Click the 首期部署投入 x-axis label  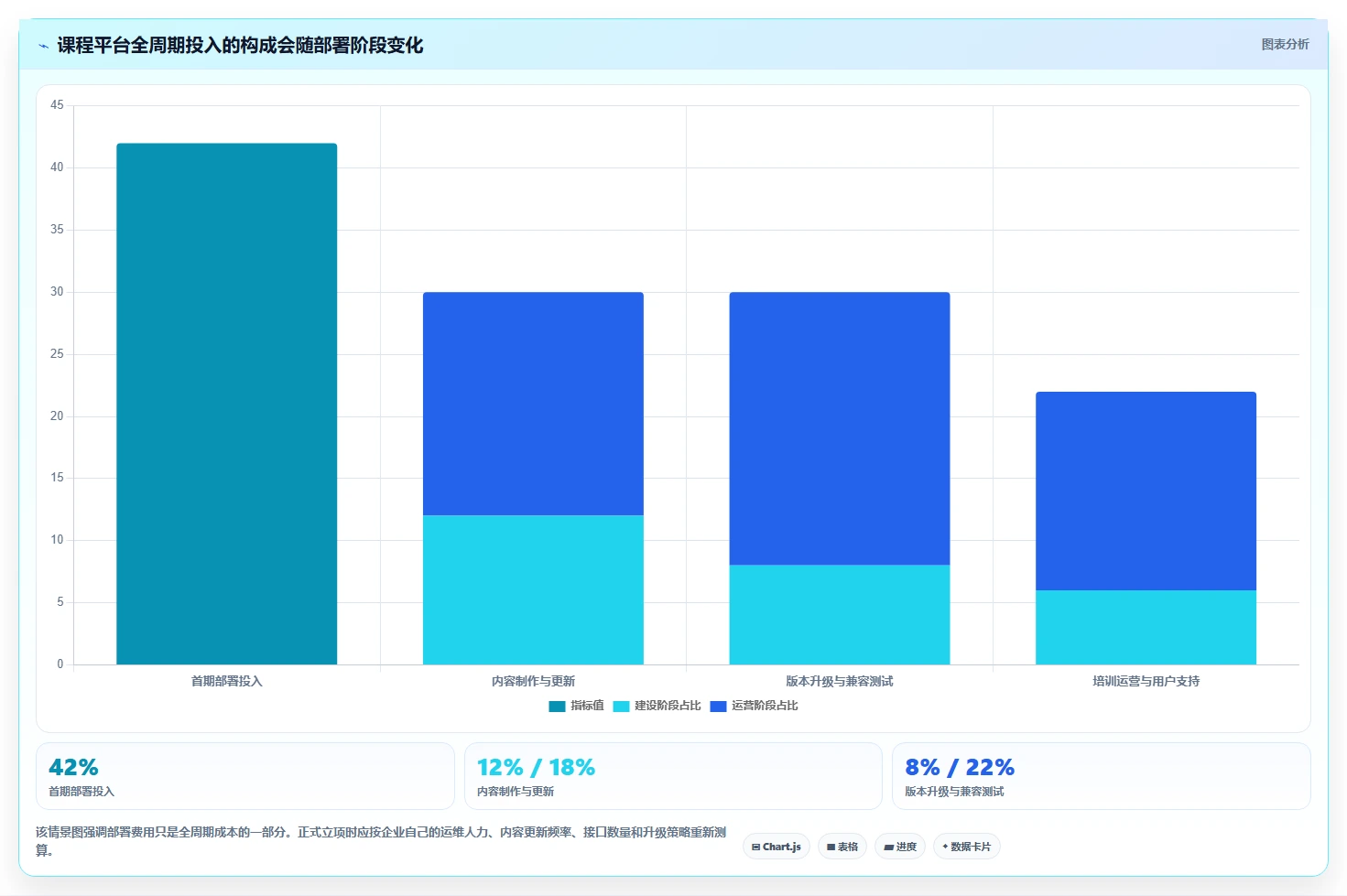[227, 681]
